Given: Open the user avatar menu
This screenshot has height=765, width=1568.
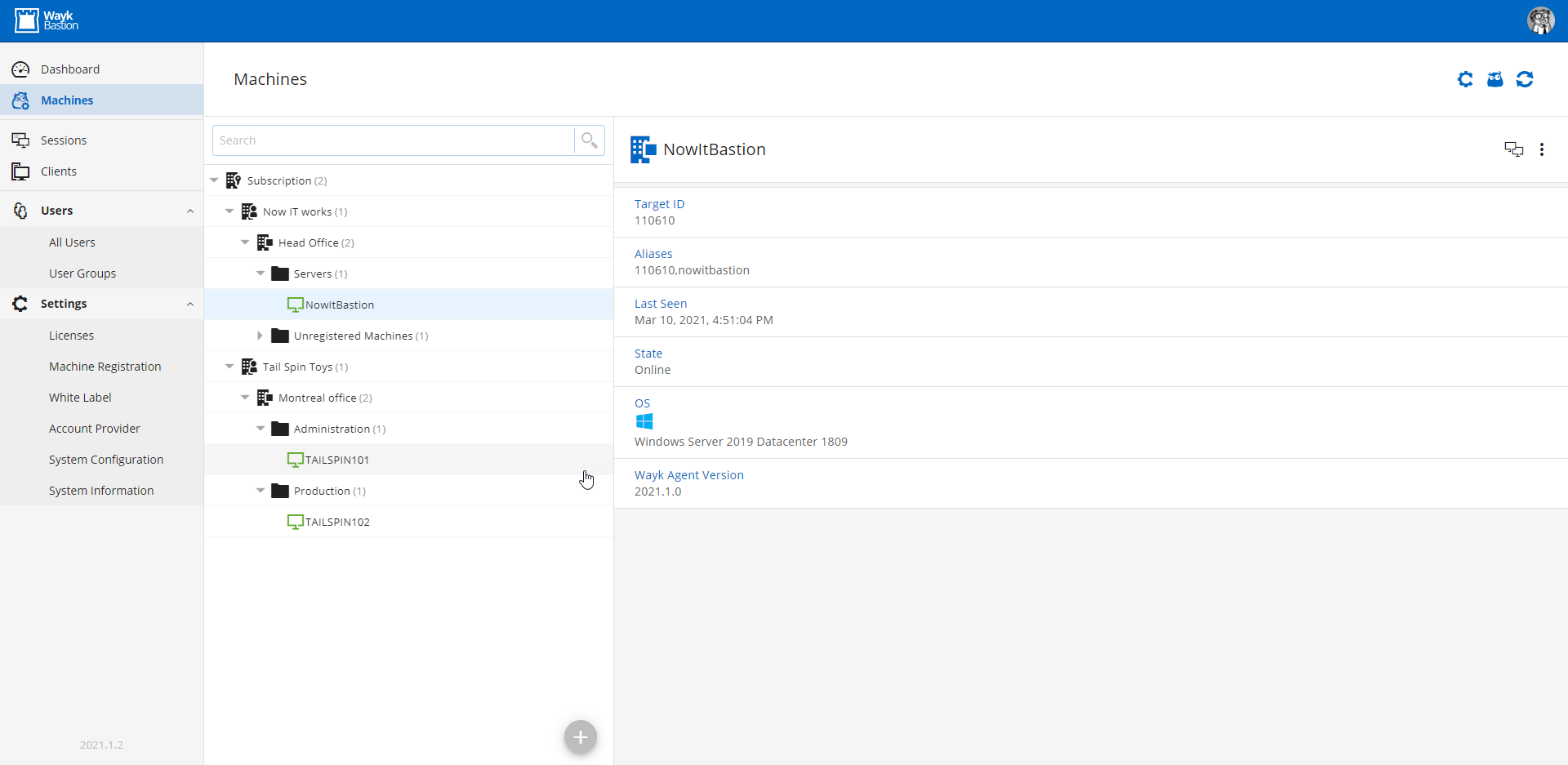Looking at the screenshot, I should click(x=1540, y=20).
